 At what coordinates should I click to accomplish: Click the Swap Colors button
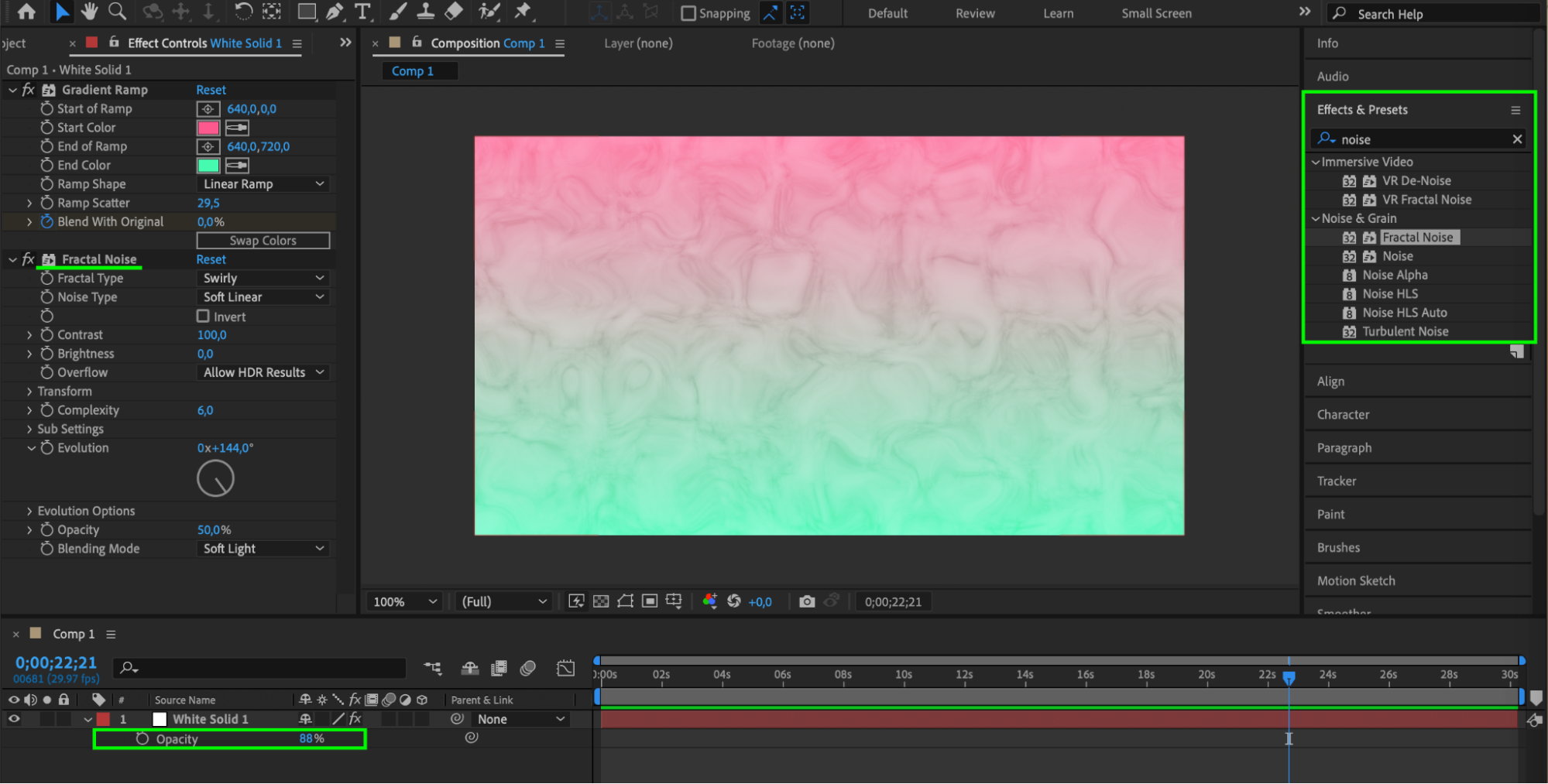(x=263, y=241)
